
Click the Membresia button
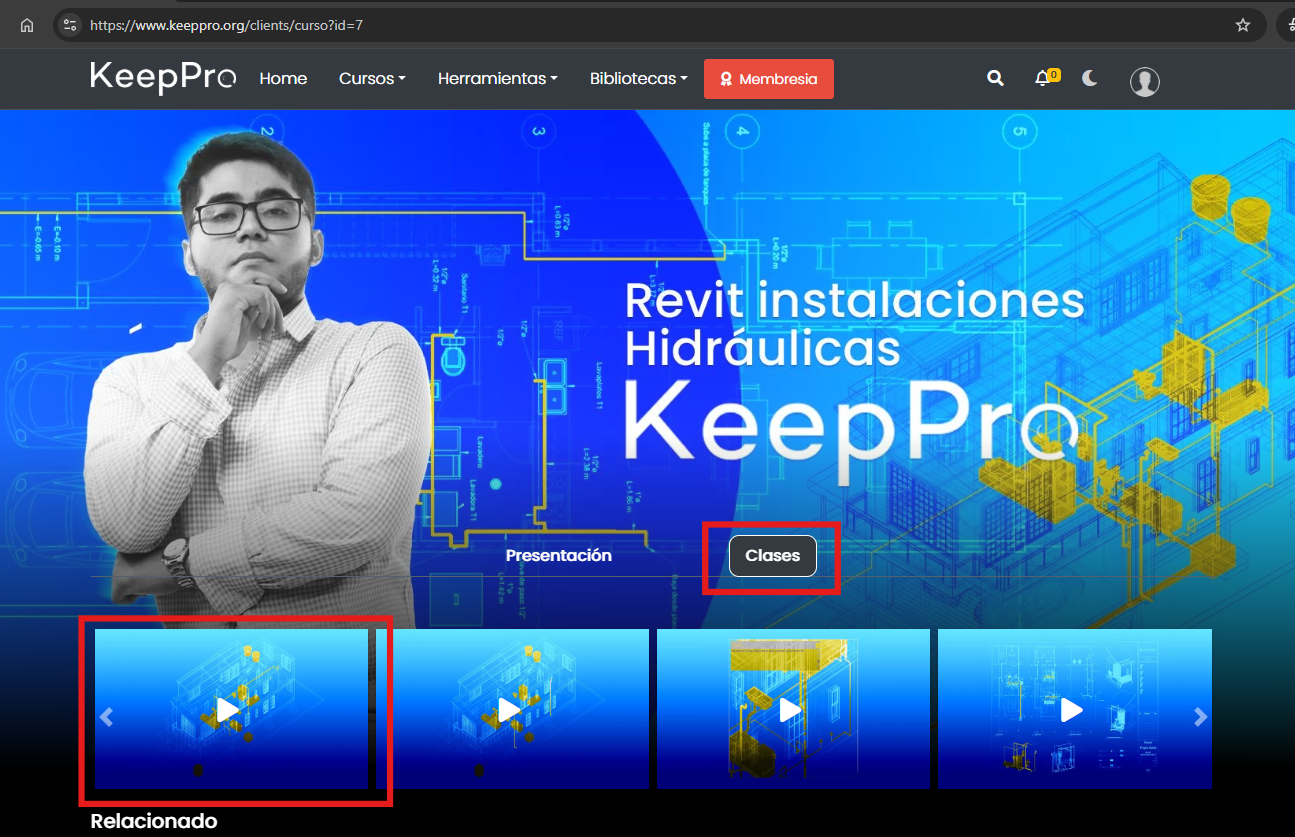pyautogui.click(x=769, y=79)
